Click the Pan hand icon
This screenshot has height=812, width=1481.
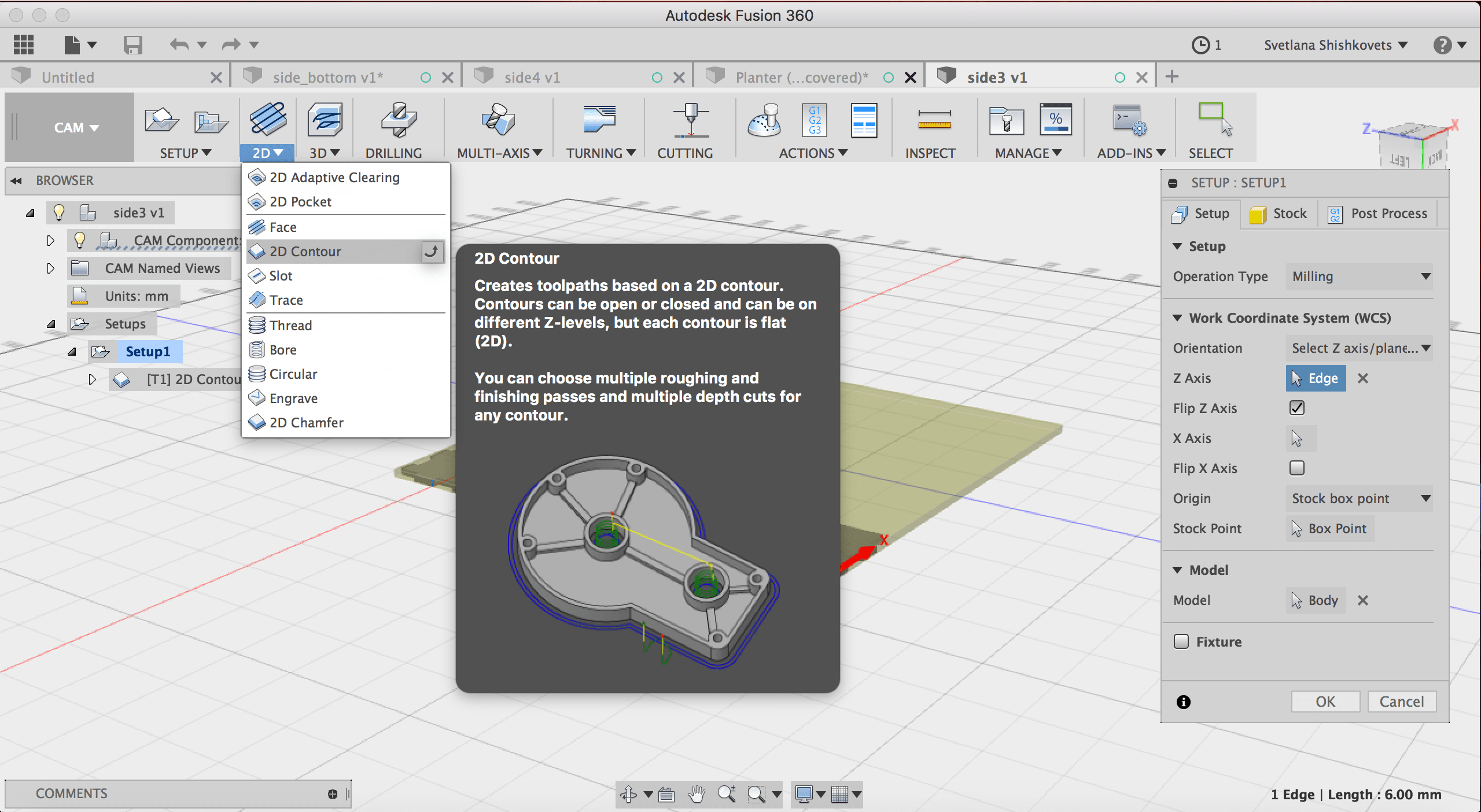coord(697,794)
